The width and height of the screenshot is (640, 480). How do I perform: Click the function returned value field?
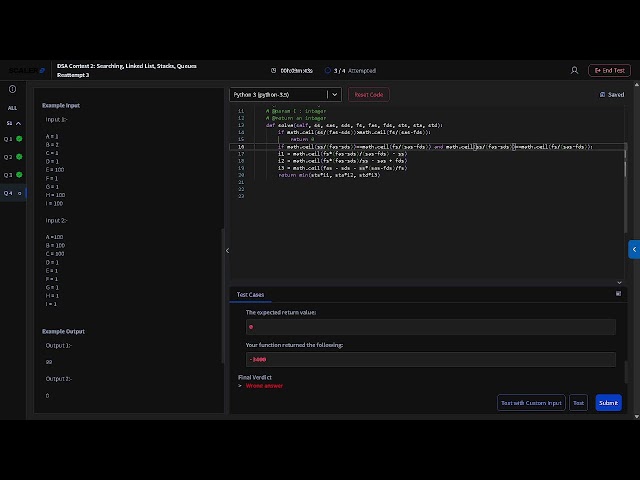point(431,360)
